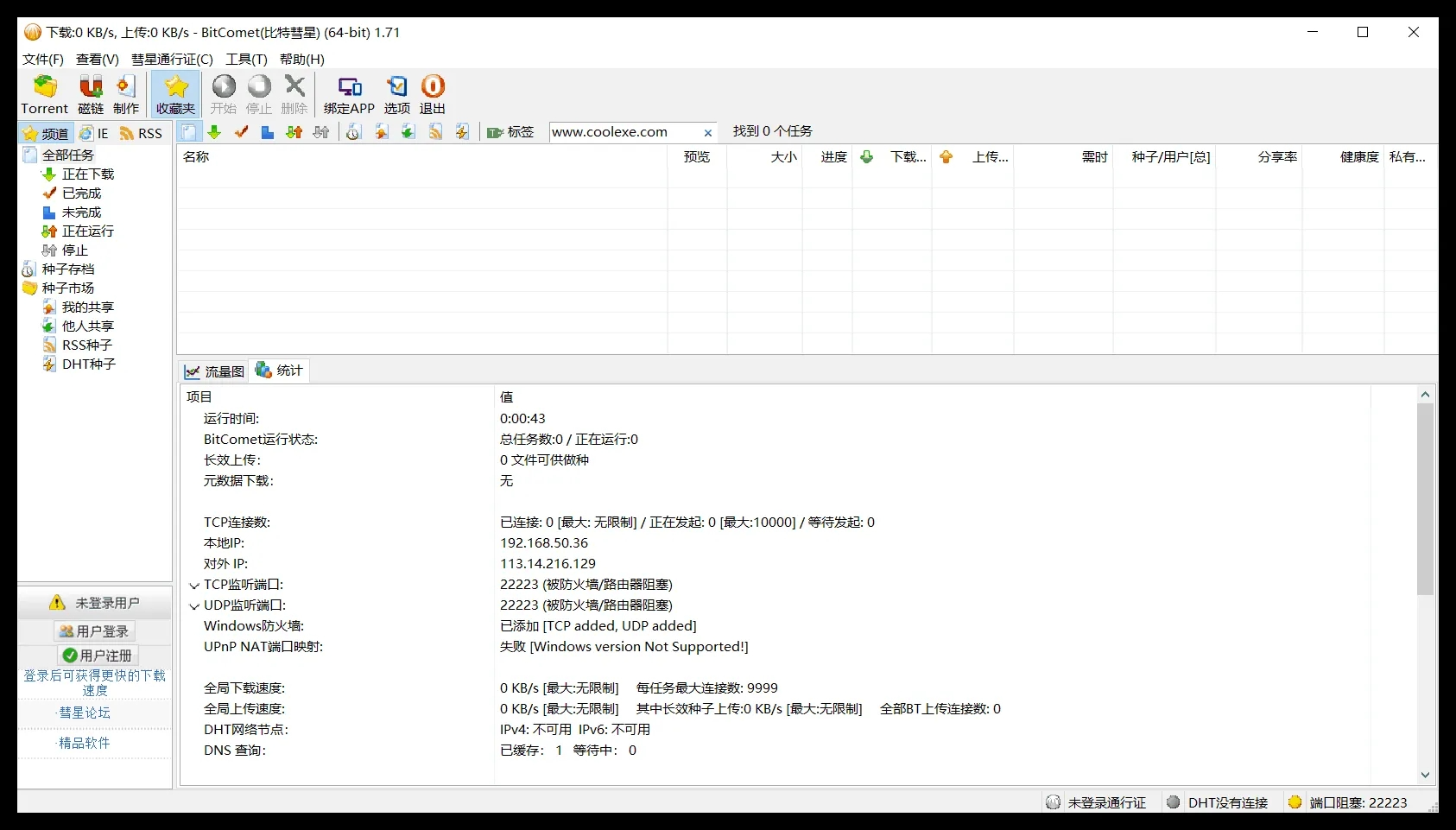Switch to the 统计 statistics tab
Screen dimensions: 1456x830
point(279,371)
